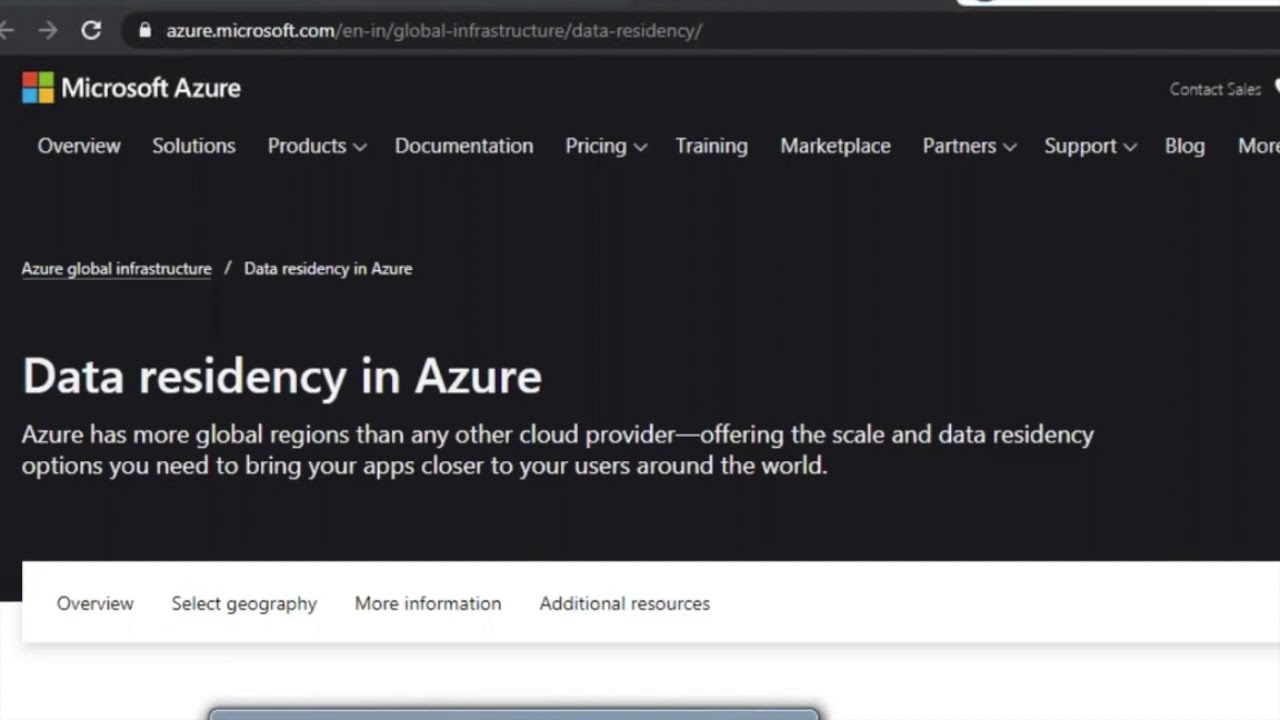Viewport: 1280px width, 720px height.
Task: Click the browser forward arrow
Action: pyautogui.click(x=48, y=30)
